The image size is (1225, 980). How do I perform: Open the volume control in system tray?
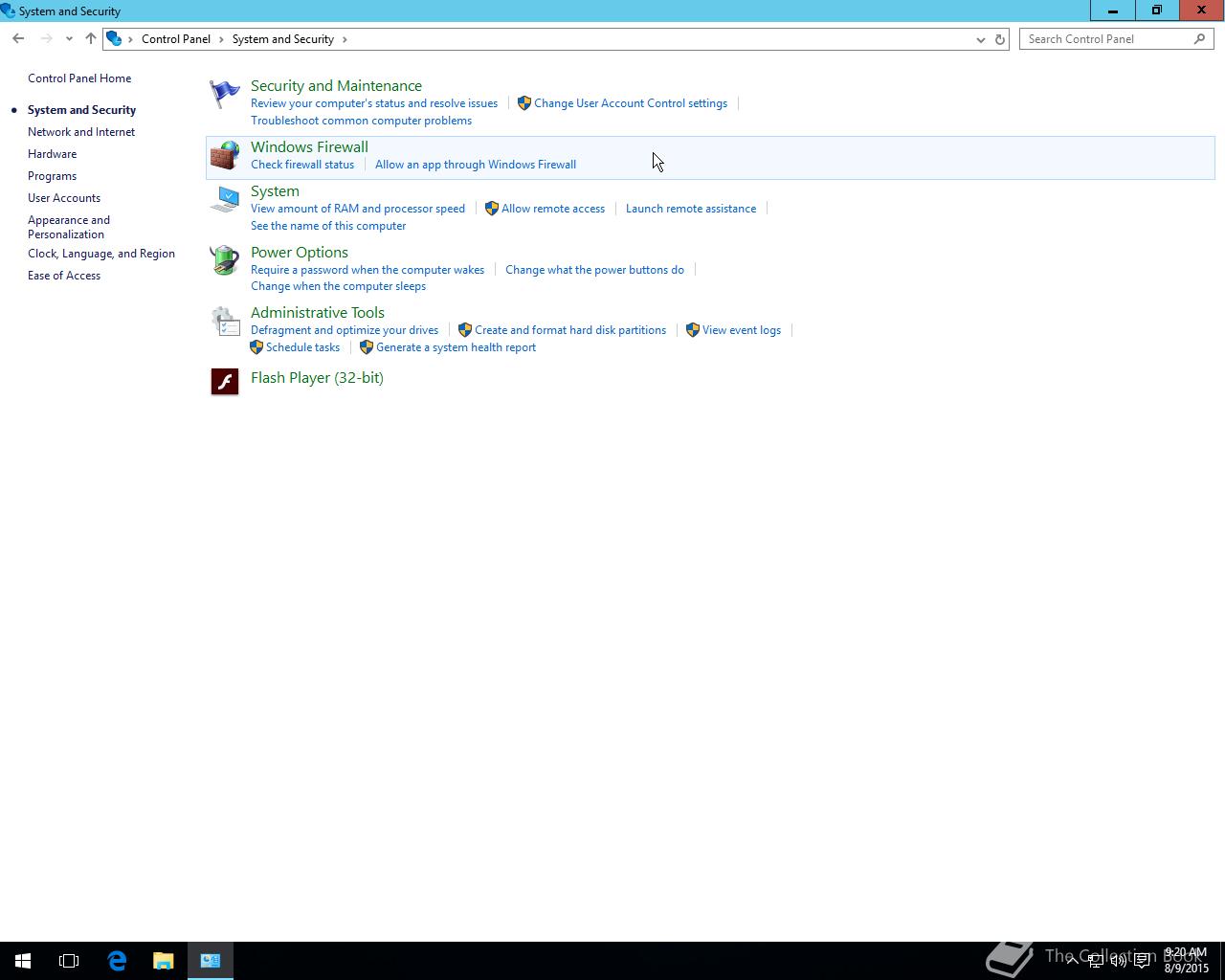point(1119,961)
